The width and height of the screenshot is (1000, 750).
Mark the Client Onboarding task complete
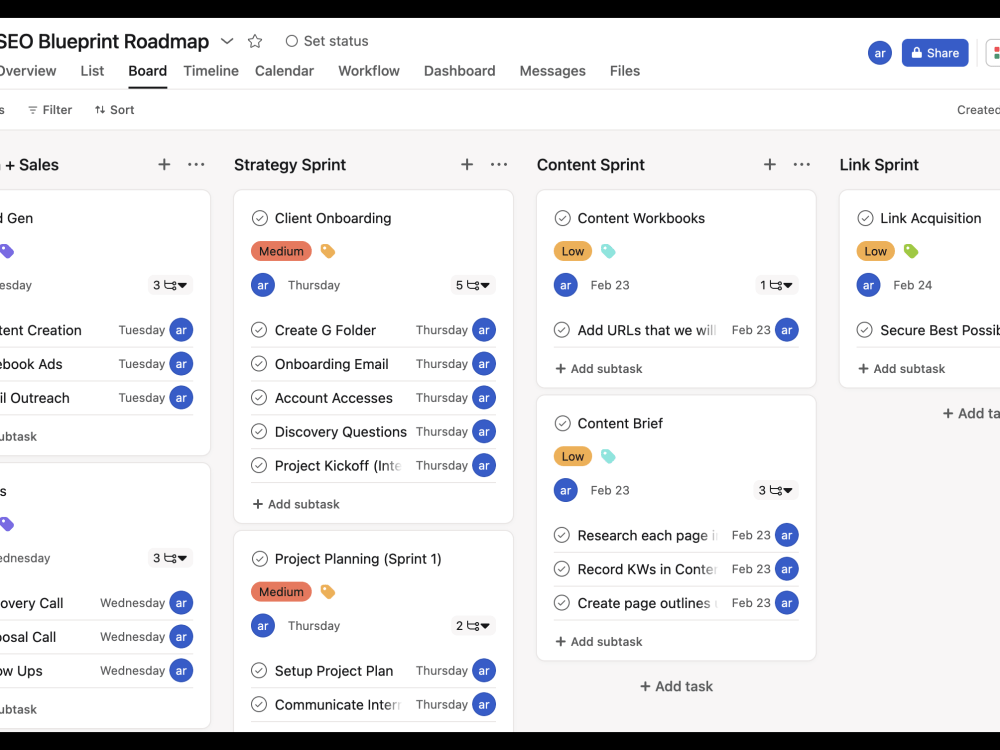[x=261, y=218]
